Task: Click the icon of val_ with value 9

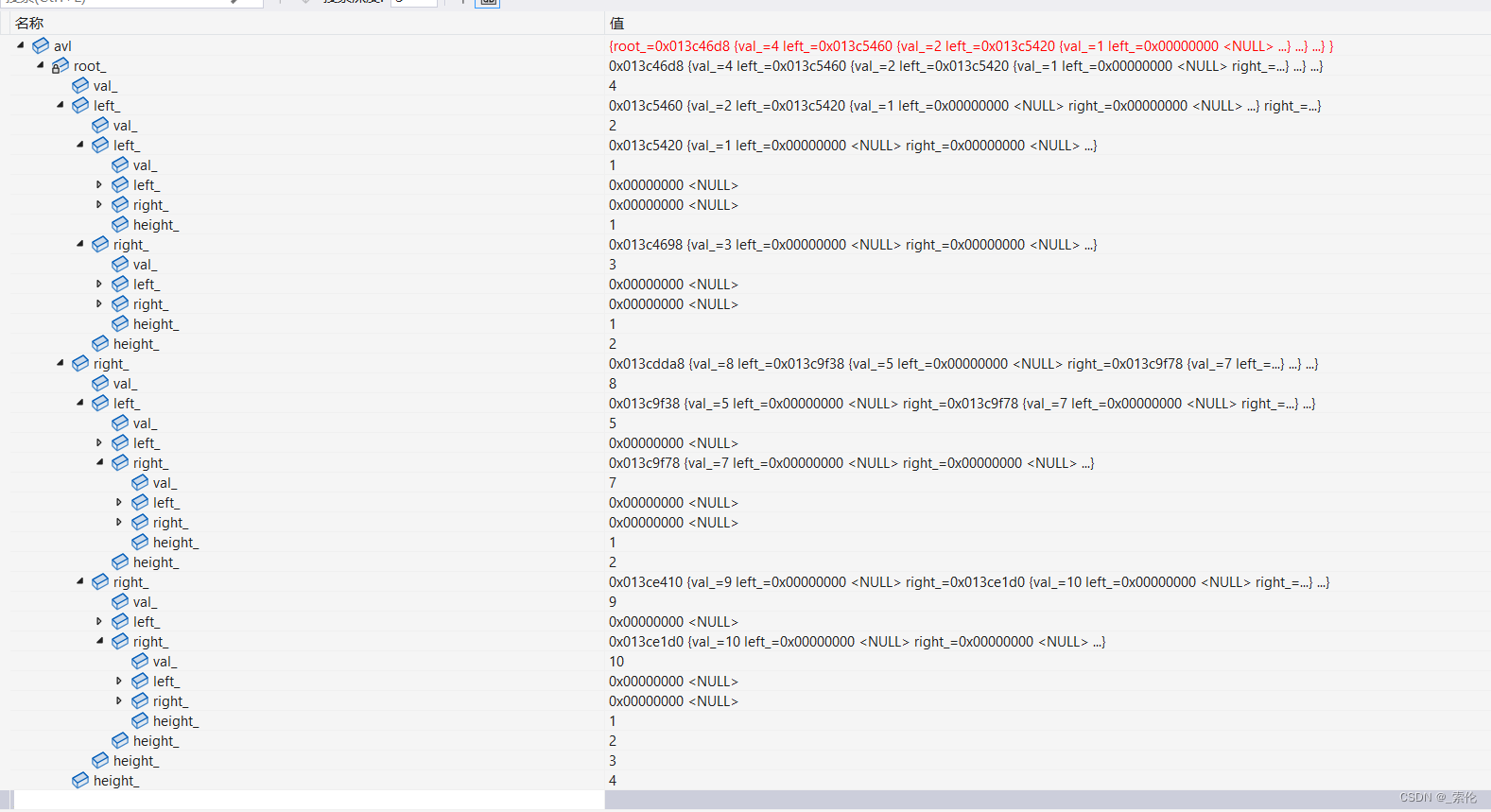Action: point(120,601)
